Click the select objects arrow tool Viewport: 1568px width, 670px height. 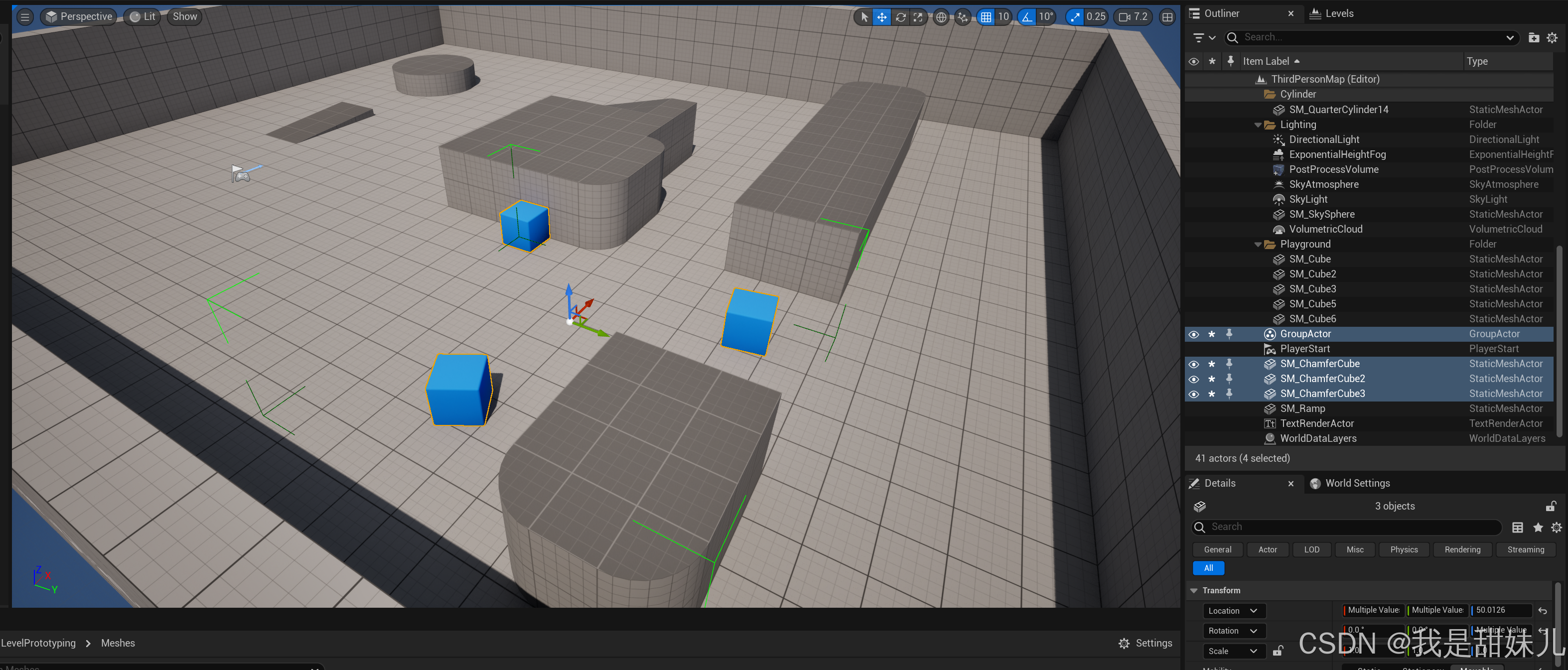[864, 17]
